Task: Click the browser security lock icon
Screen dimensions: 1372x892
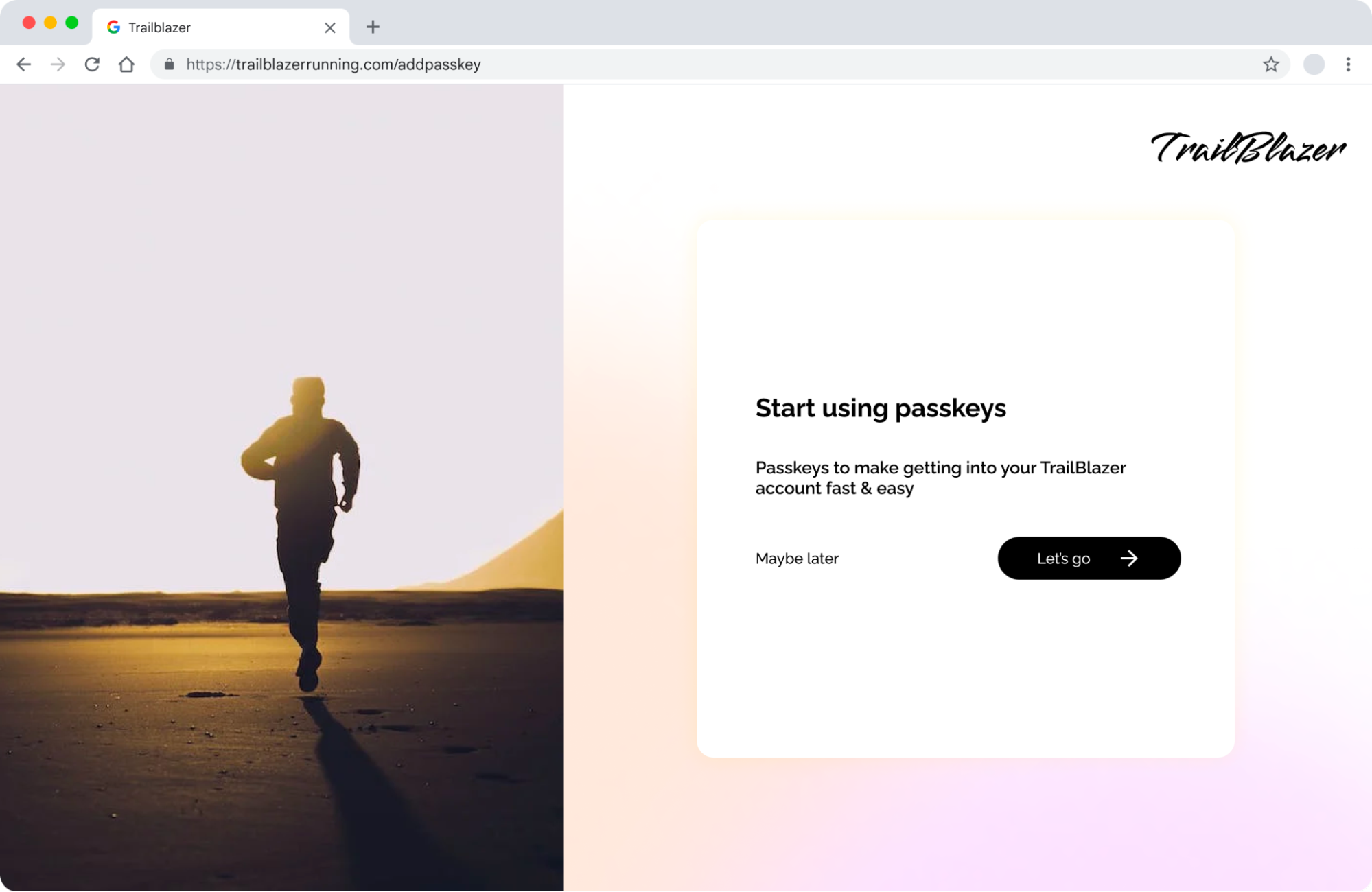Action: click(x=168, y=64)
